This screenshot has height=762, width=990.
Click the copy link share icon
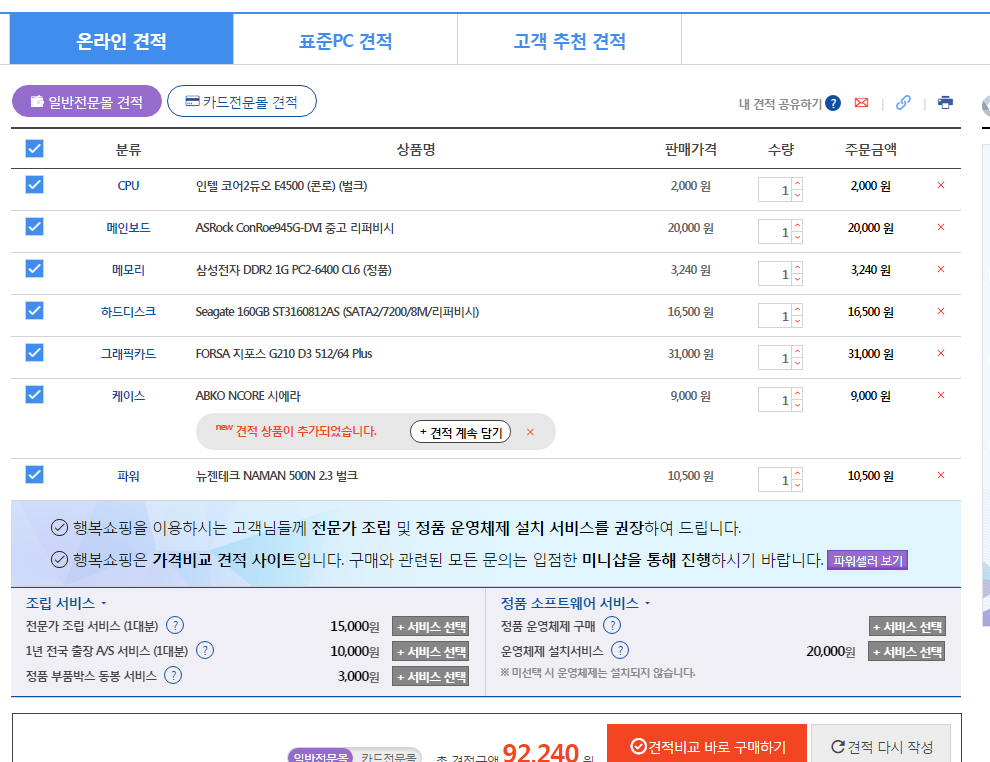(x=903, y=103)
